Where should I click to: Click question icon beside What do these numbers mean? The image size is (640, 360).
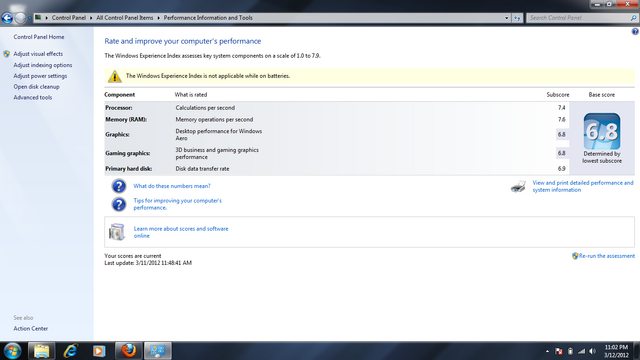pyautogui.click(x=119, y=186)
